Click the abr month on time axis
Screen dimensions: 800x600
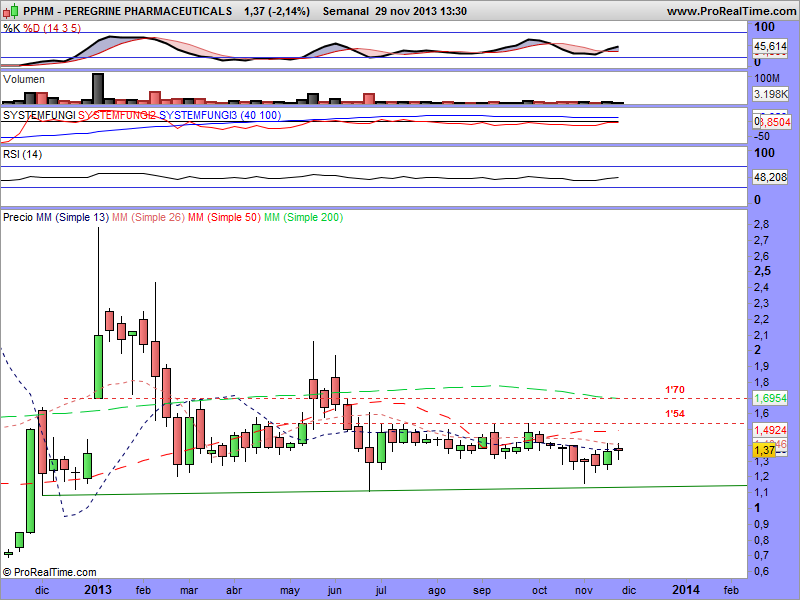coord(234,590)
